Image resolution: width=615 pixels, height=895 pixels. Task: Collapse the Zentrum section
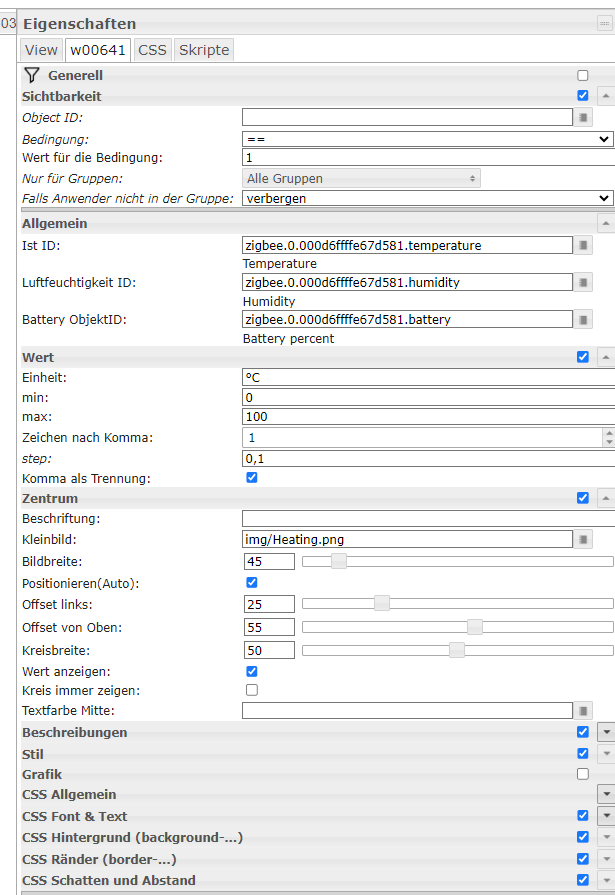point(606,498)
